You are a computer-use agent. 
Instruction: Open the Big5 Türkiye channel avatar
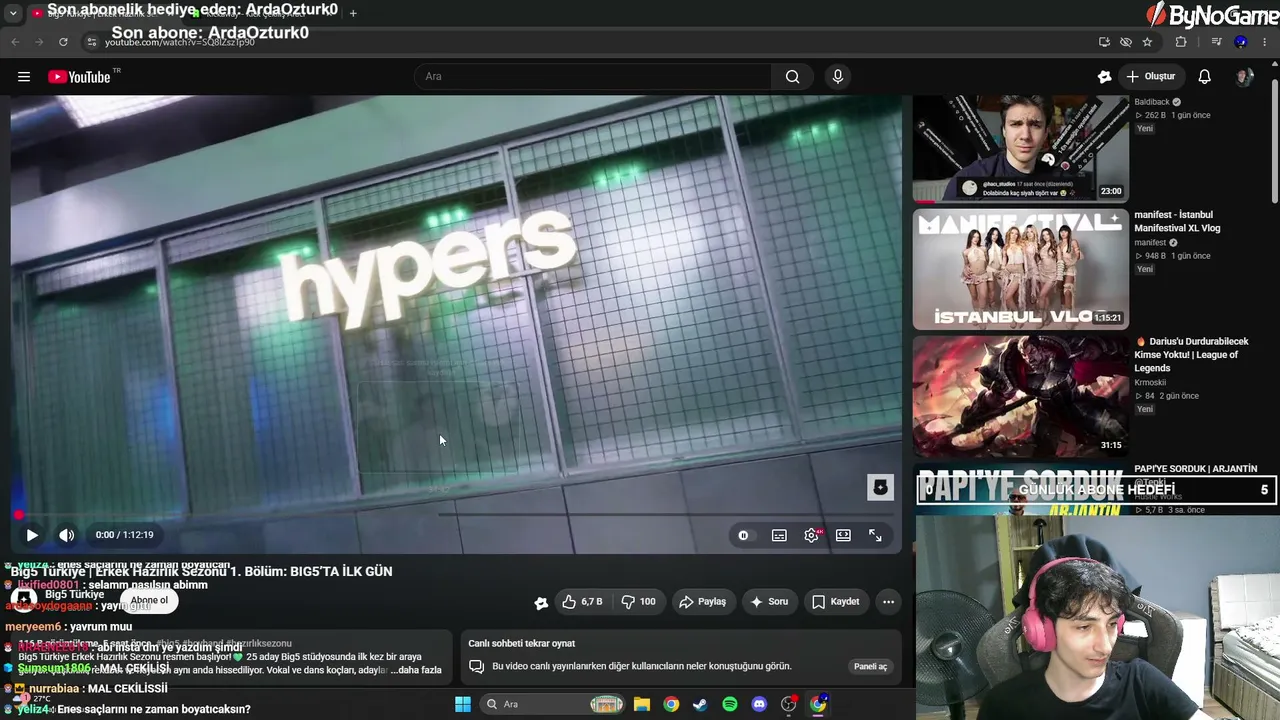[25, 600]
